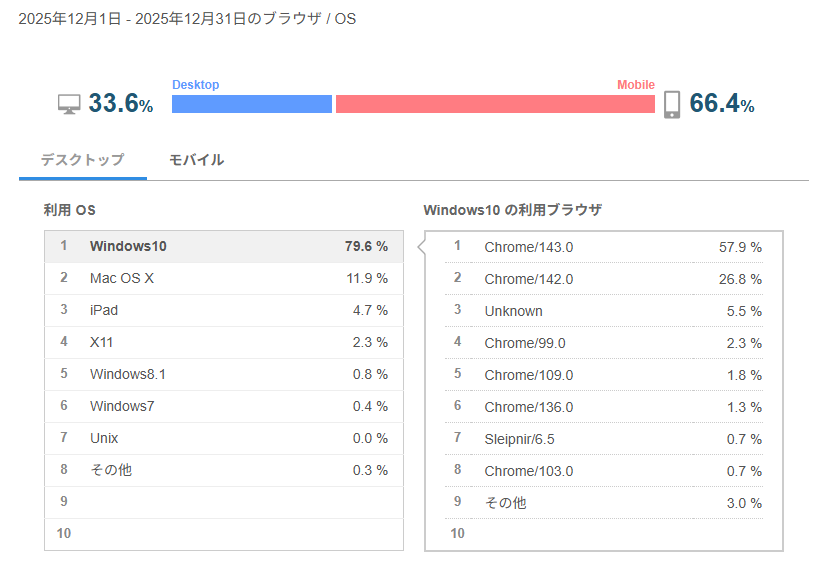Choose the iPad OS row

[x=223, y=310]
